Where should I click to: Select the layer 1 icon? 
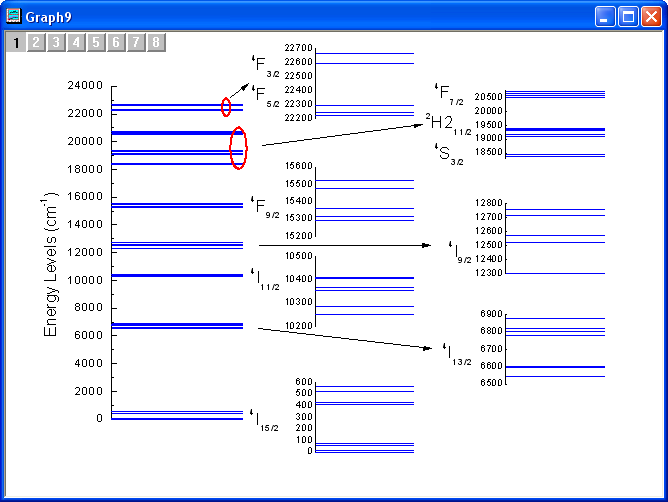coord(16,42)
